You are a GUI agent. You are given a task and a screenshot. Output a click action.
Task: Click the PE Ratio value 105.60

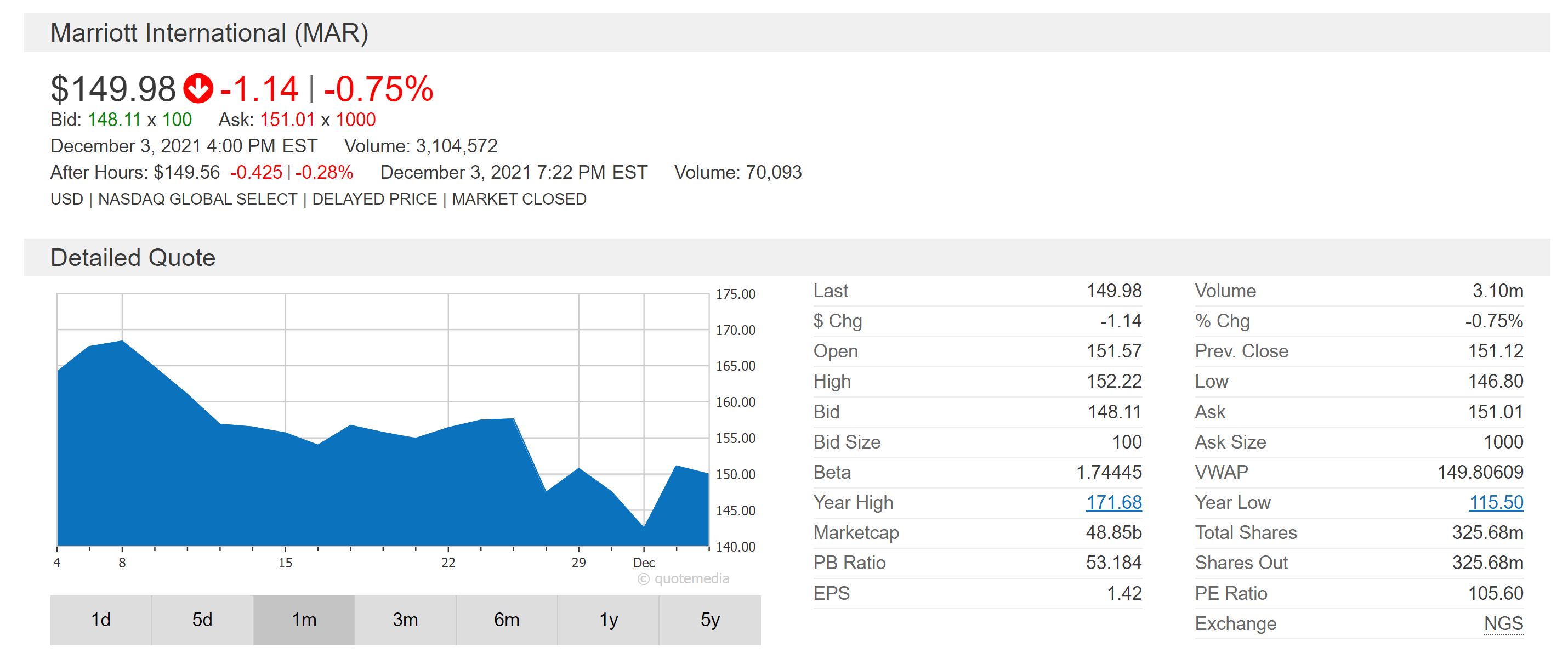(1495, 593)
